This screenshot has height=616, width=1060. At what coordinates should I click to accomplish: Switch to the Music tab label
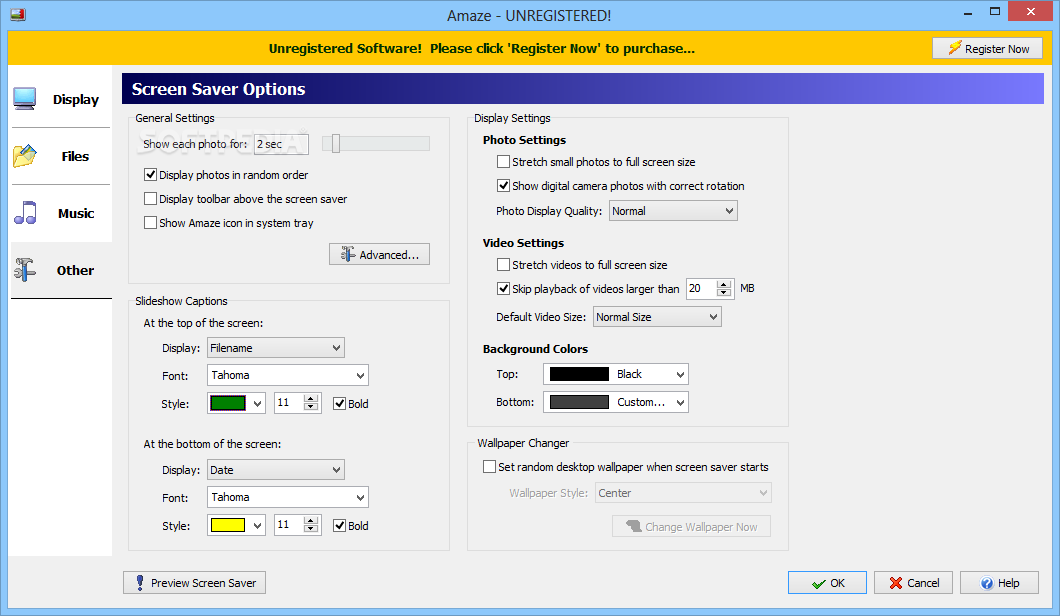(x=76, y=214)
